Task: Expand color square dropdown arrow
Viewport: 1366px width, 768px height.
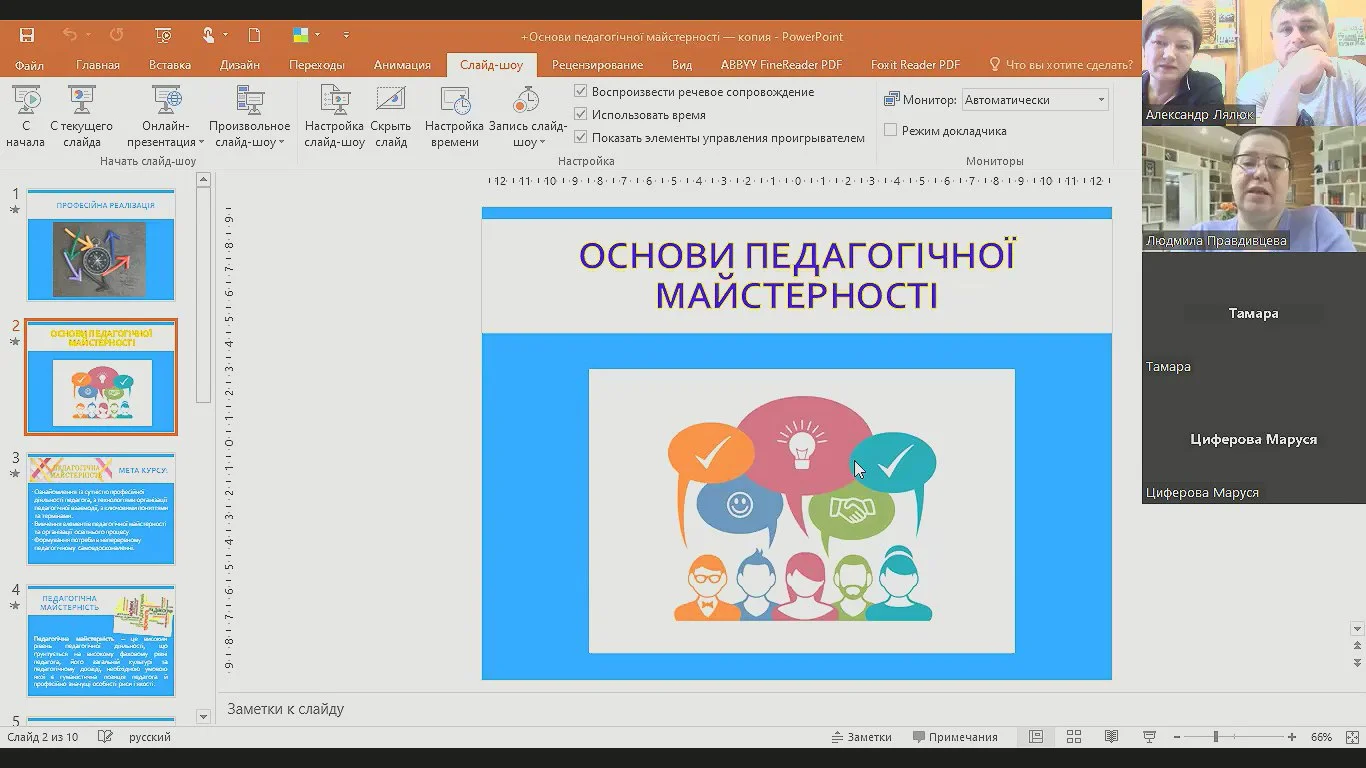Action: (317, 35)
